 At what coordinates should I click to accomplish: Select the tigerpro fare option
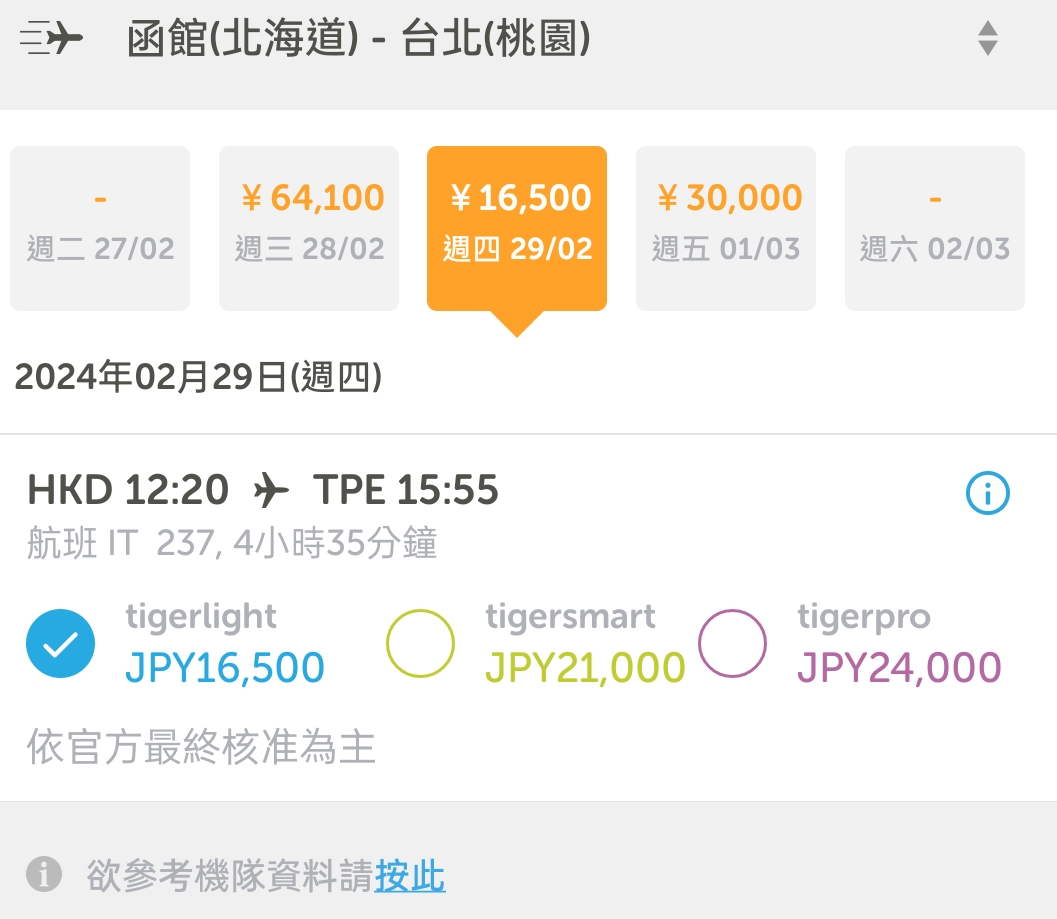tap(732, 644)
